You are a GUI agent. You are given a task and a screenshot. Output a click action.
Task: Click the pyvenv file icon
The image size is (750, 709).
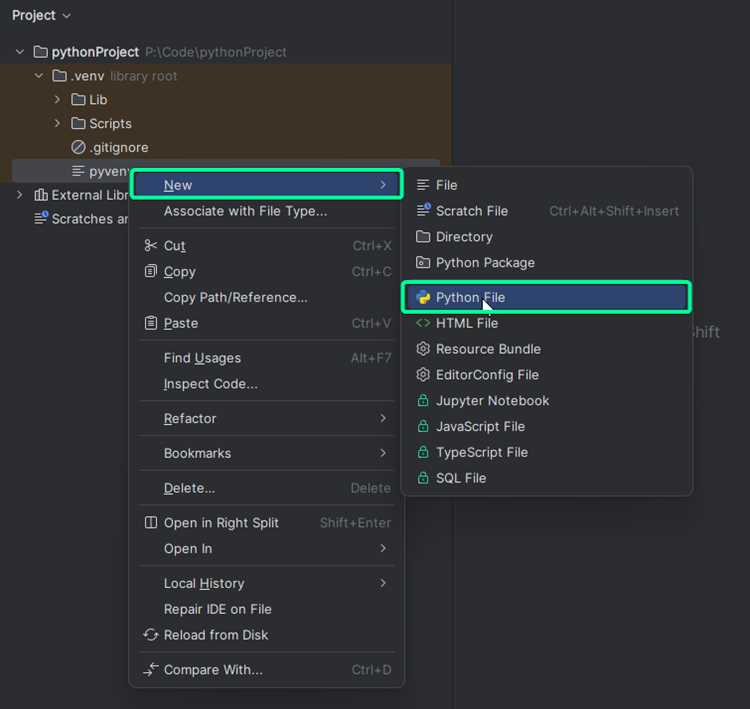[x=78, y=171]
